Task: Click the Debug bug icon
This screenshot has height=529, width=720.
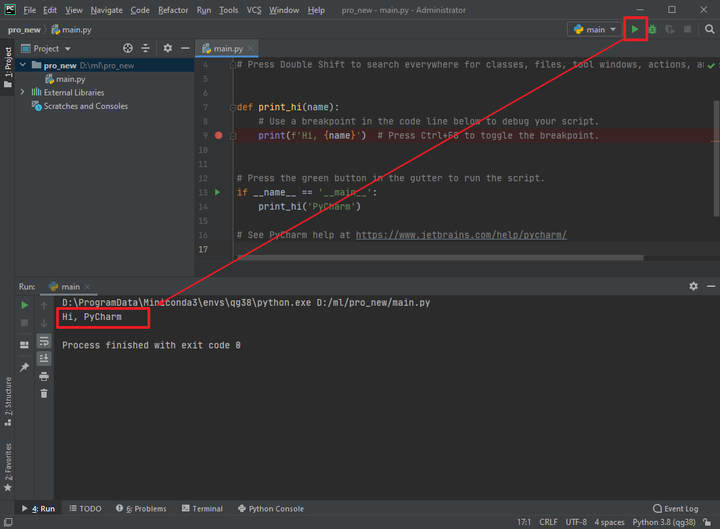Action: 652,30
